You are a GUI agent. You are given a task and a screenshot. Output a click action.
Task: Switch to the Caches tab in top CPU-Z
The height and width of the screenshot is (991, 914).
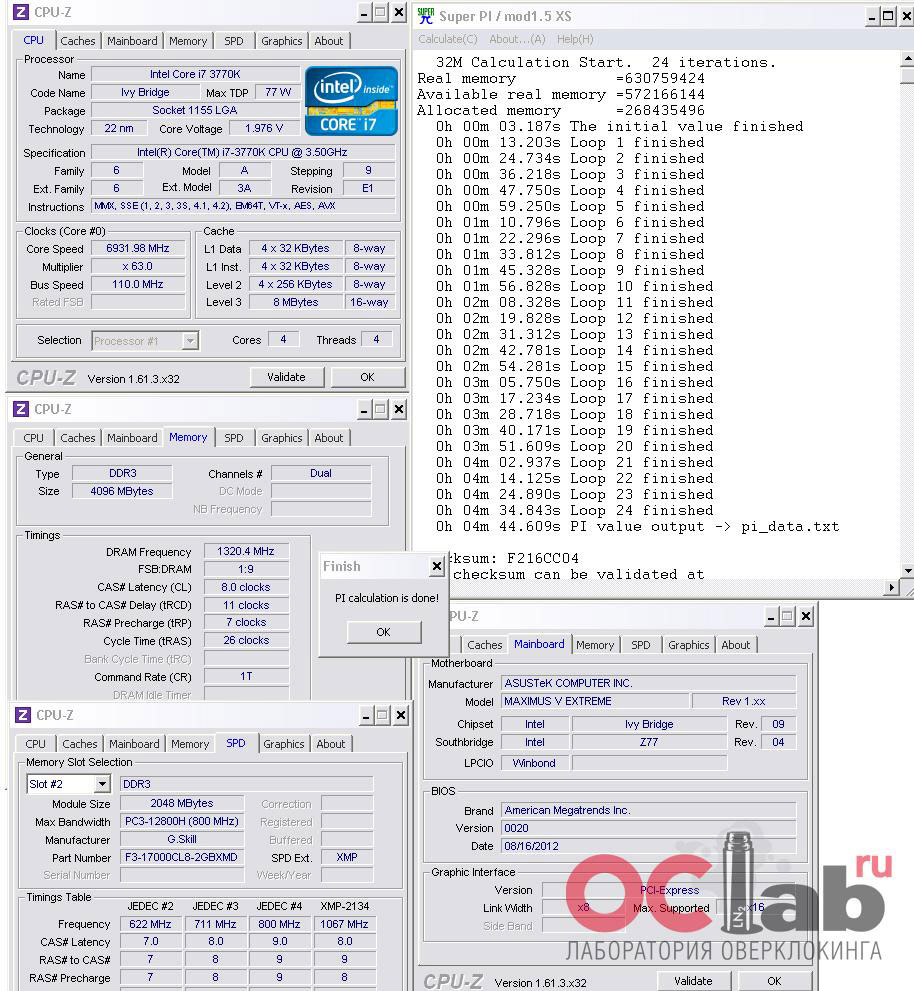(78, 41)
